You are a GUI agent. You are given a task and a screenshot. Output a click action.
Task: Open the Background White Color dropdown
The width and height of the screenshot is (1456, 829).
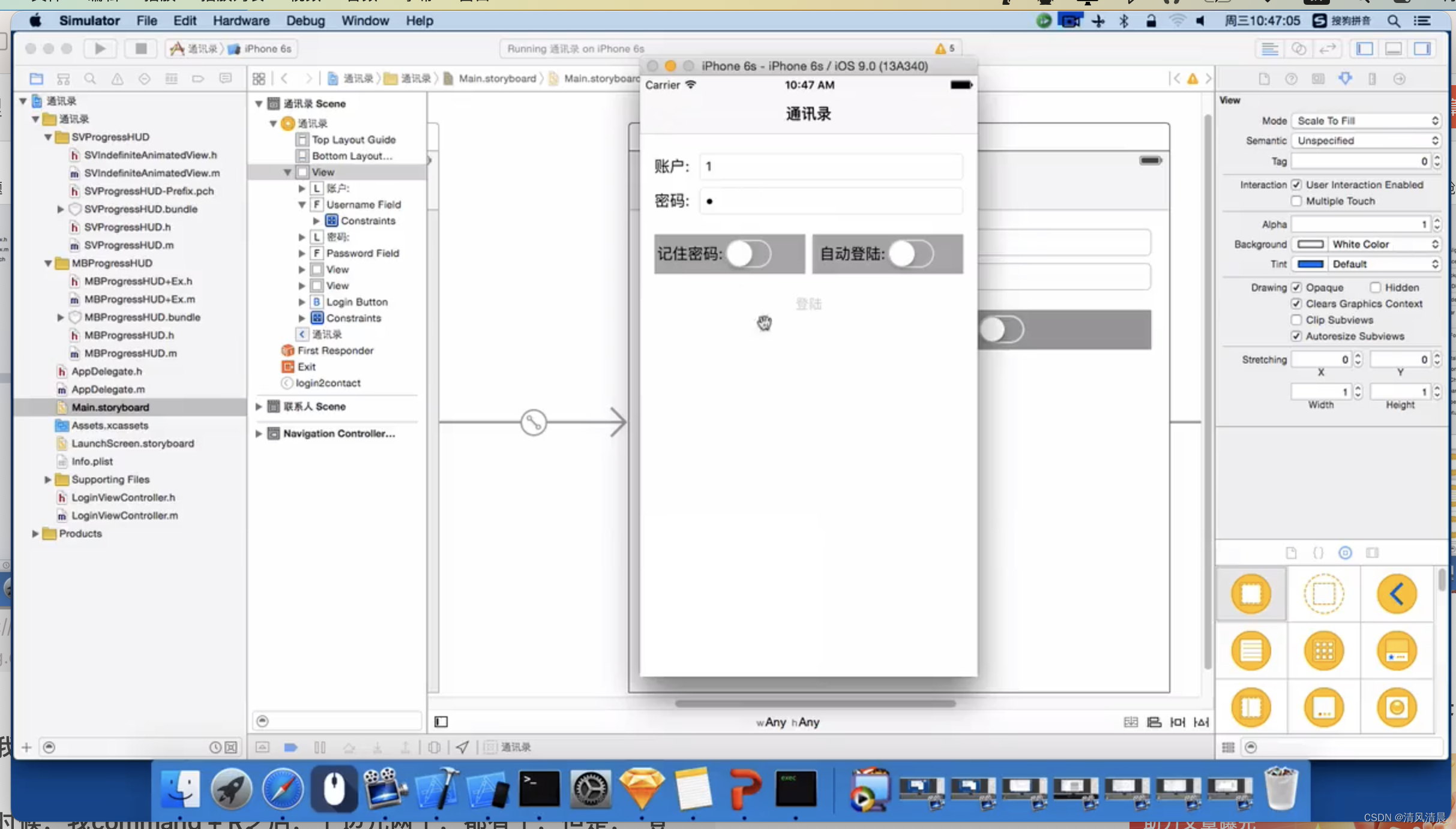click(1384, 244)
